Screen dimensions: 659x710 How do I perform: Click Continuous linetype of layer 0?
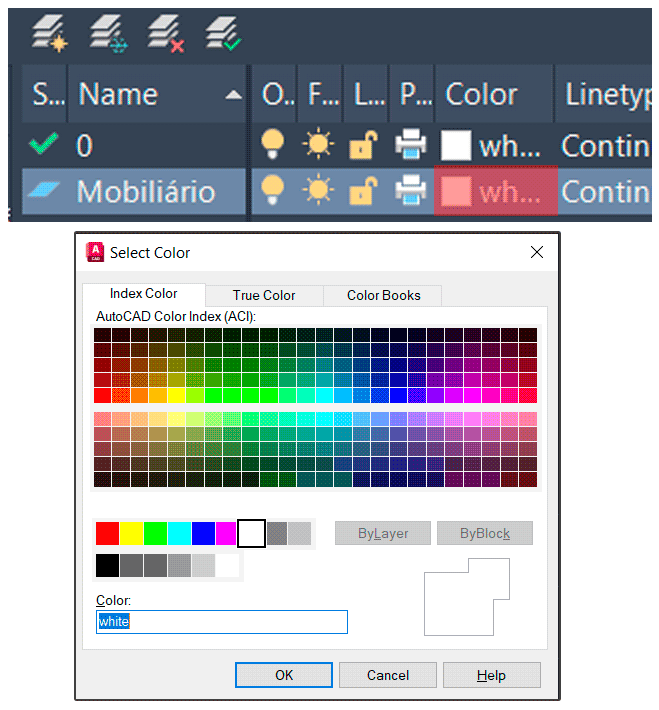[606, 146]
